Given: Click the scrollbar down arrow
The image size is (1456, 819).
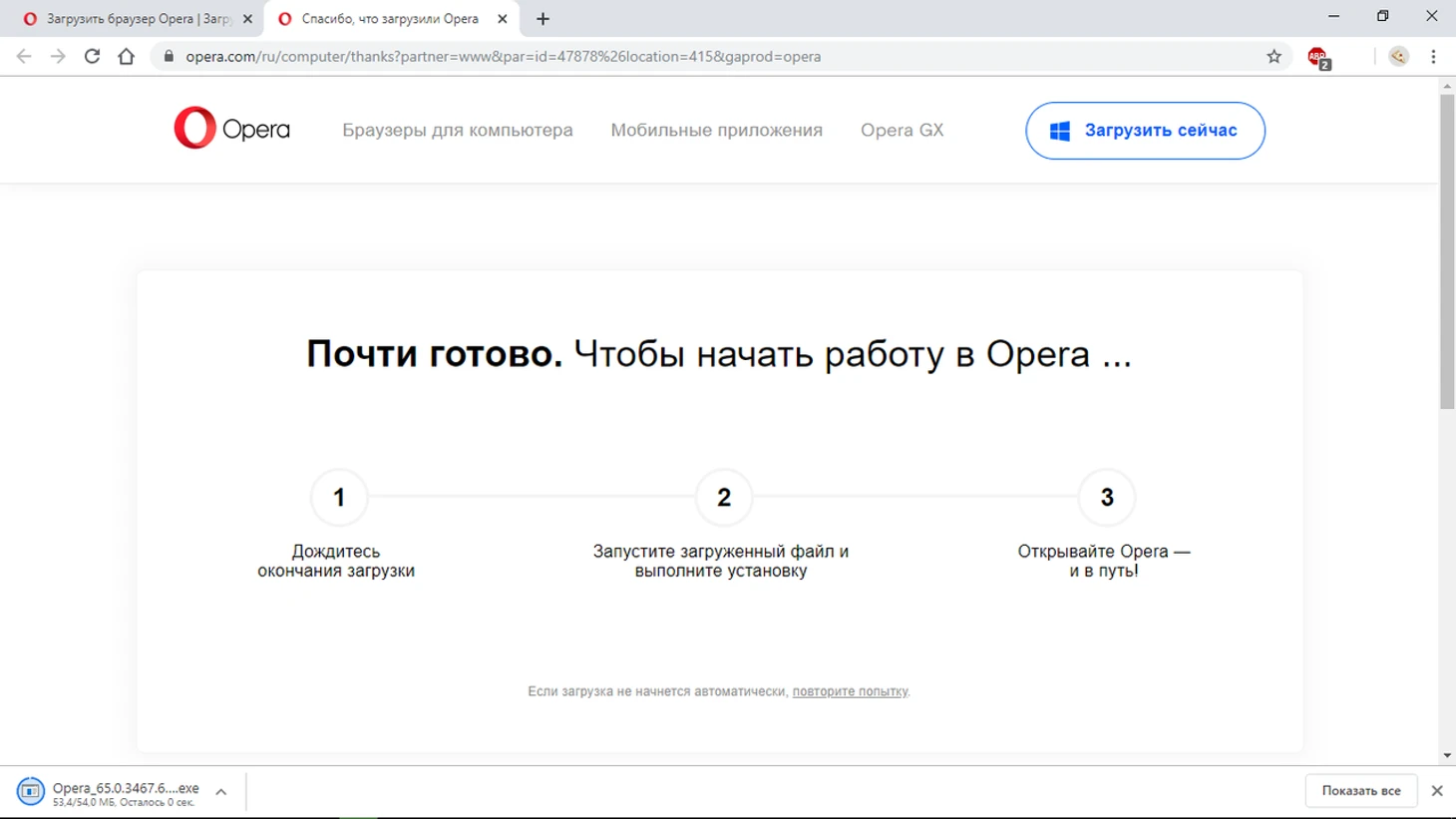Looking at the screenshot, I should click(x=1447, y=756).
